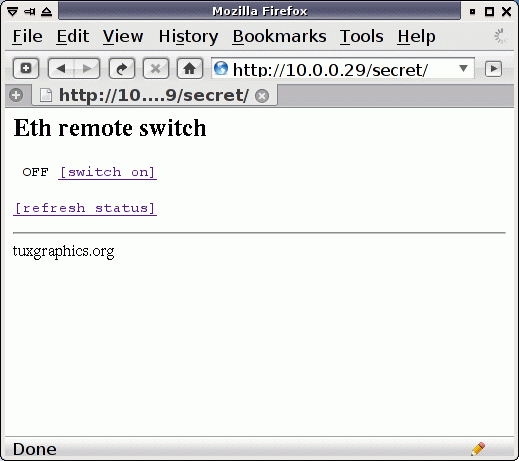The width and height of the screenshot is (519, 461).
Task: Go forward with the right arrow button
Action: (87, 69)
